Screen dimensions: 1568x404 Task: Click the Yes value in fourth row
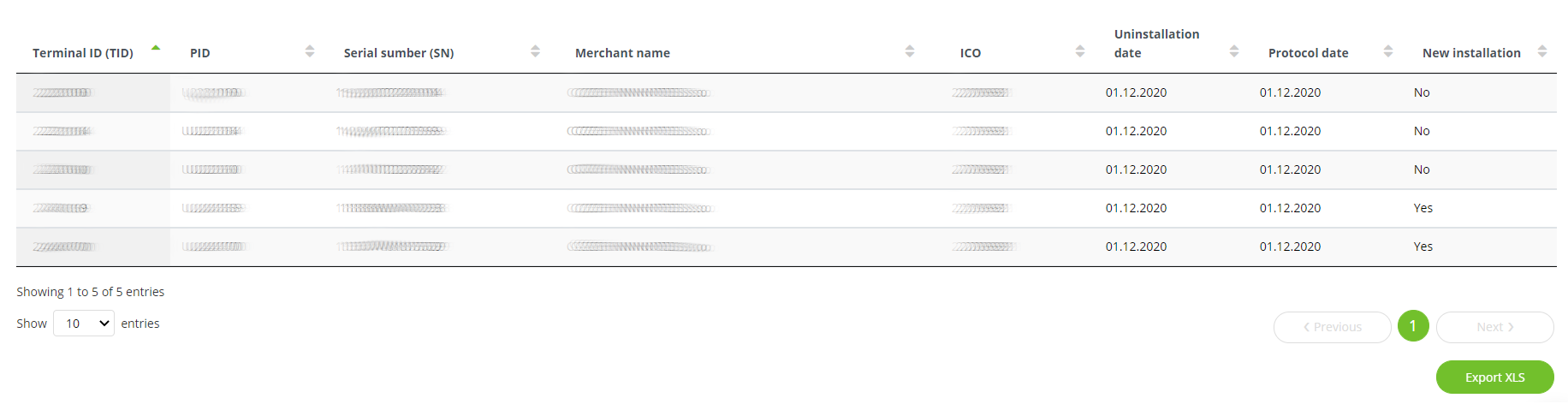point(1423,208)
